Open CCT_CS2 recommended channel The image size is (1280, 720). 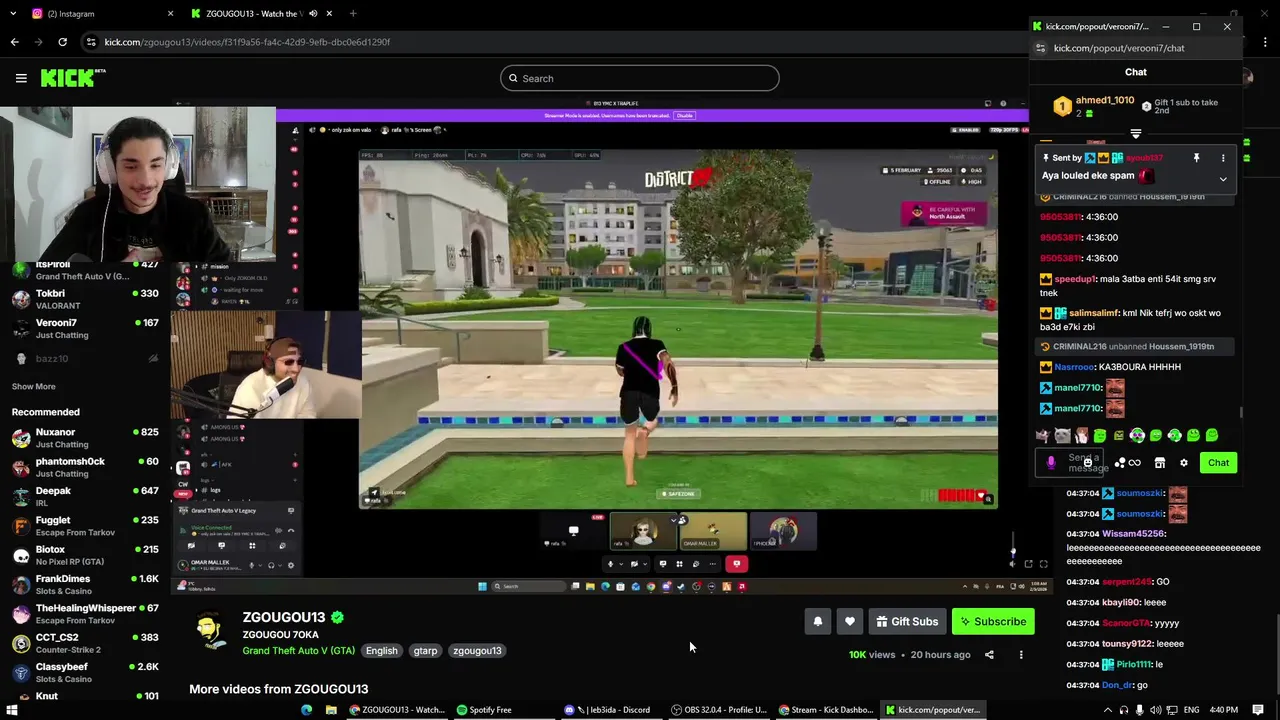pos(85,643)
